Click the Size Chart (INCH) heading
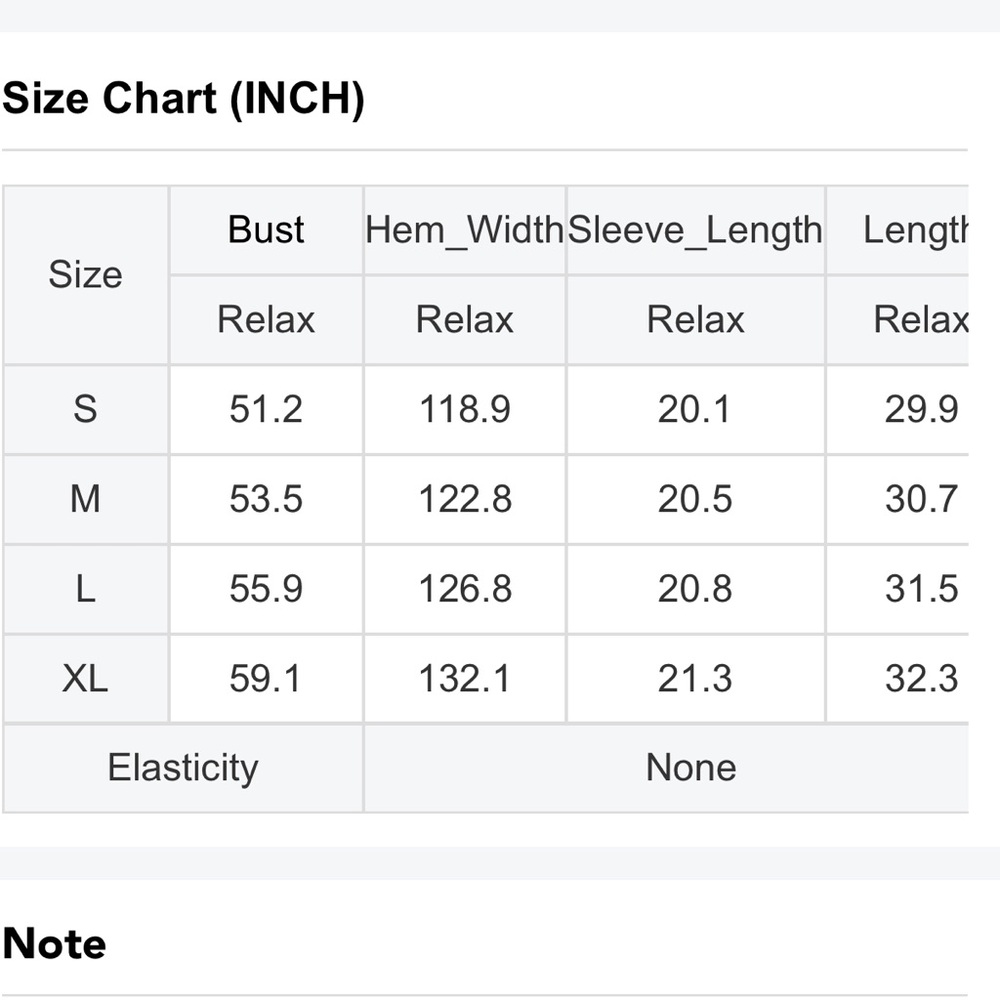Screen dimensions: 1000x1000 (x=183, y=98)
